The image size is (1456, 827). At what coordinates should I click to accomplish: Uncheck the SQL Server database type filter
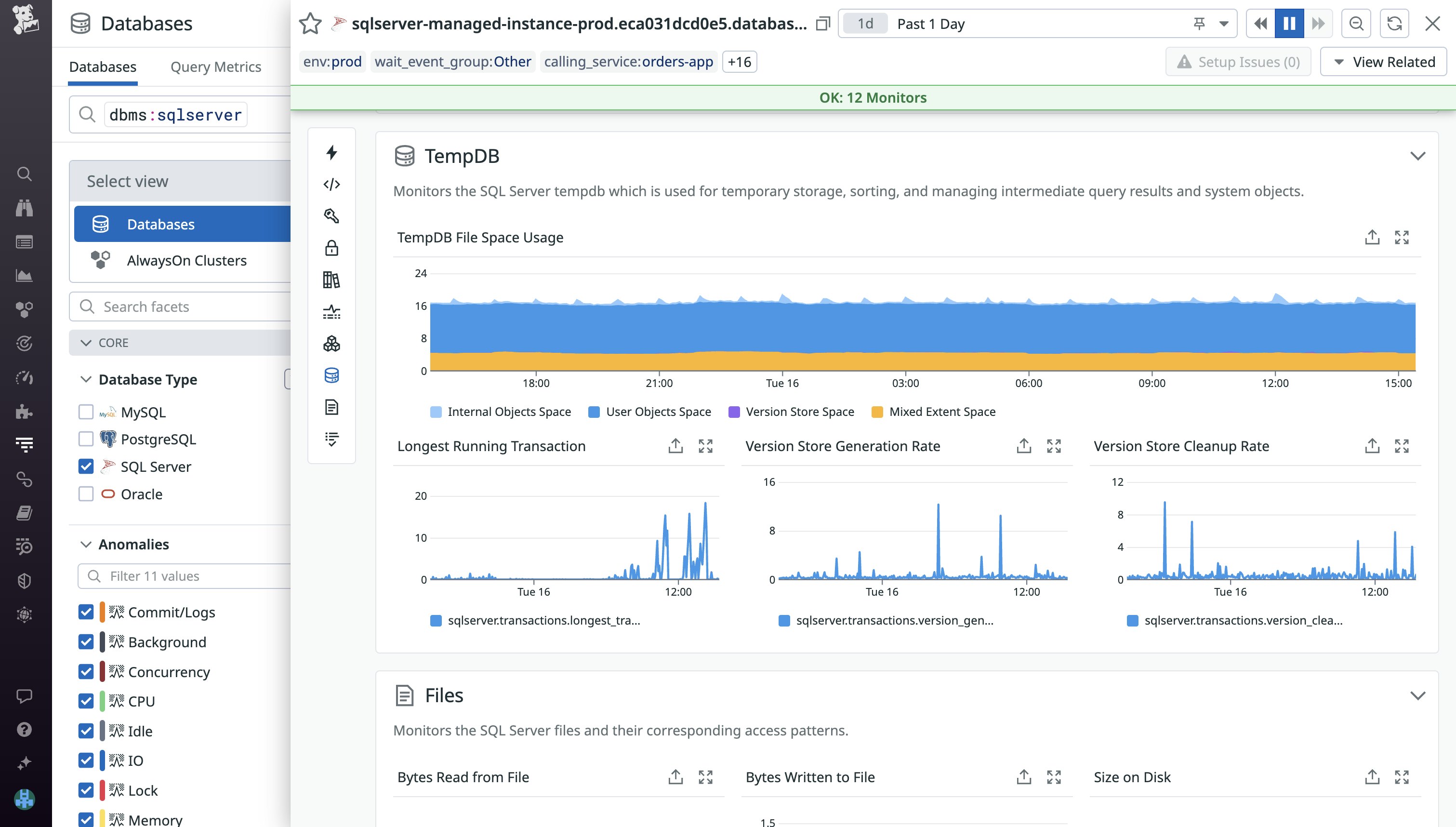click(x=86, y=467)
